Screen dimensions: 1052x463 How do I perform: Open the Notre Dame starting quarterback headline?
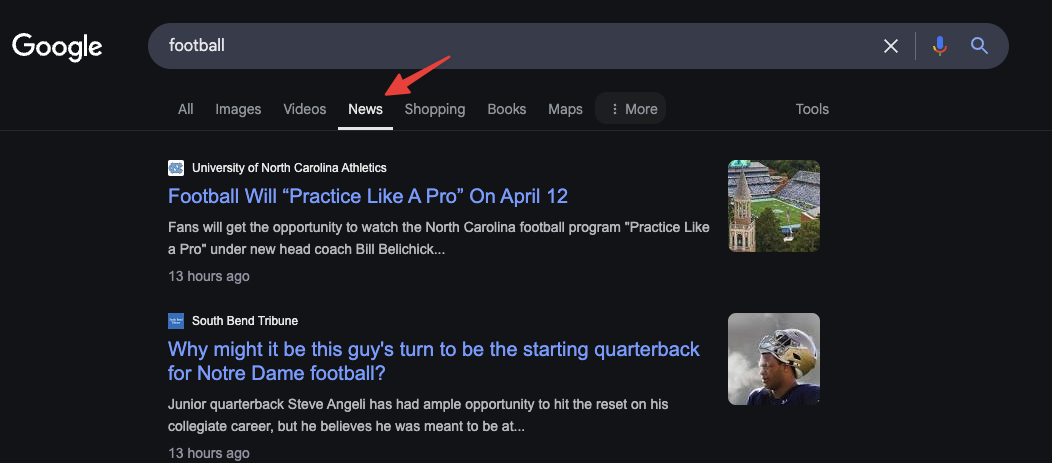tap(433, 360)
